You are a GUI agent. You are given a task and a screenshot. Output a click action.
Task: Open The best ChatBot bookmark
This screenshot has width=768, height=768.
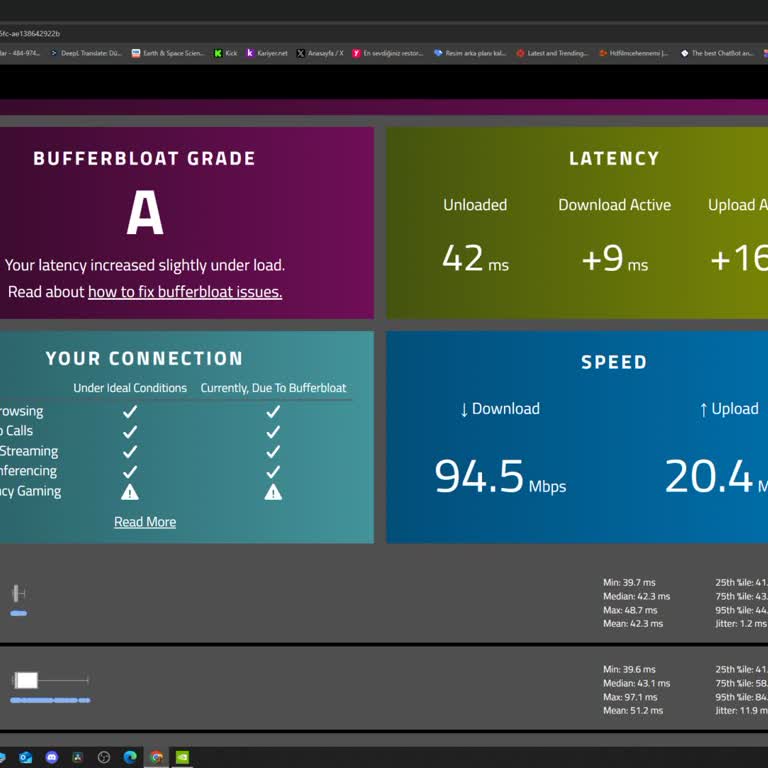click(x=716, y=53)
